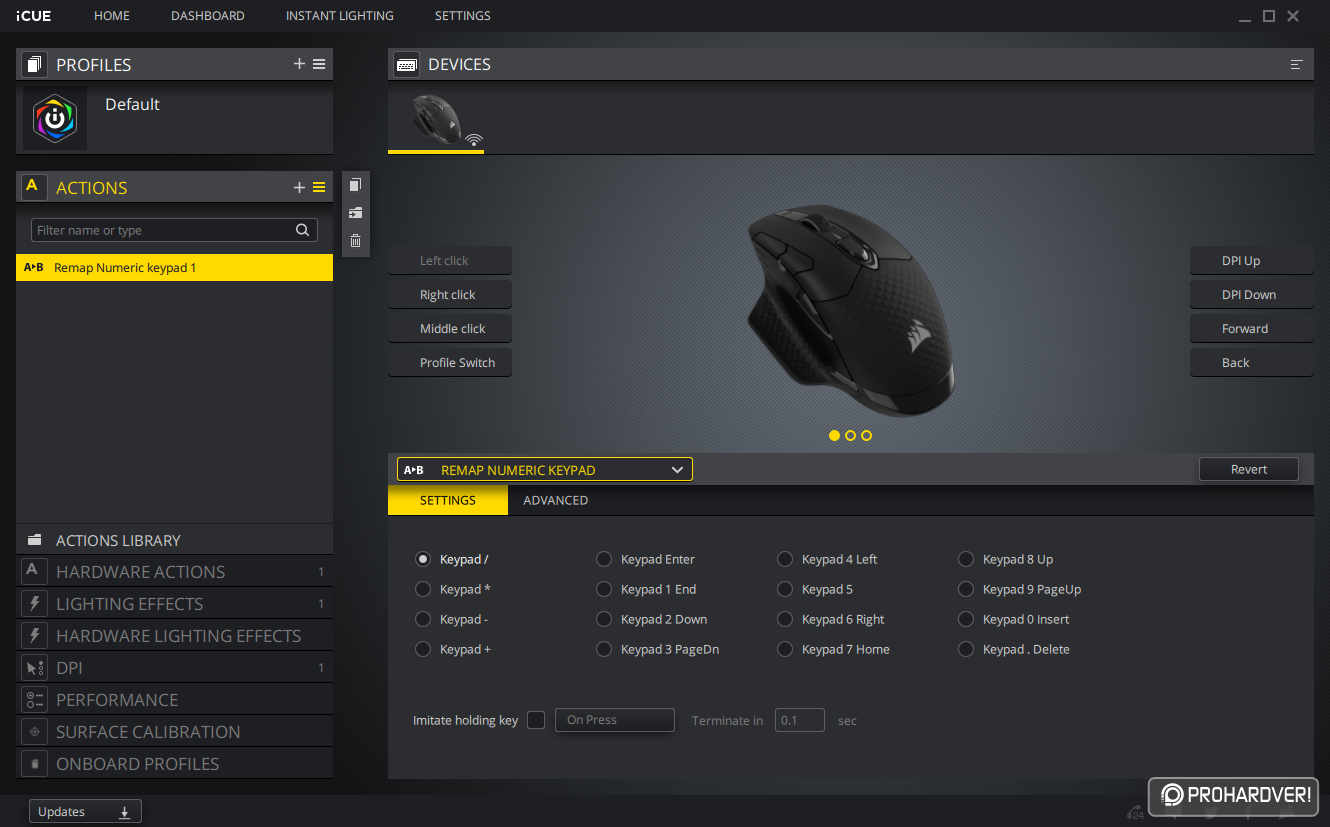Screen dimensions: 1330x827
Task: Select Keypad 1 End radio button
Action: click(x=604, y=589)
